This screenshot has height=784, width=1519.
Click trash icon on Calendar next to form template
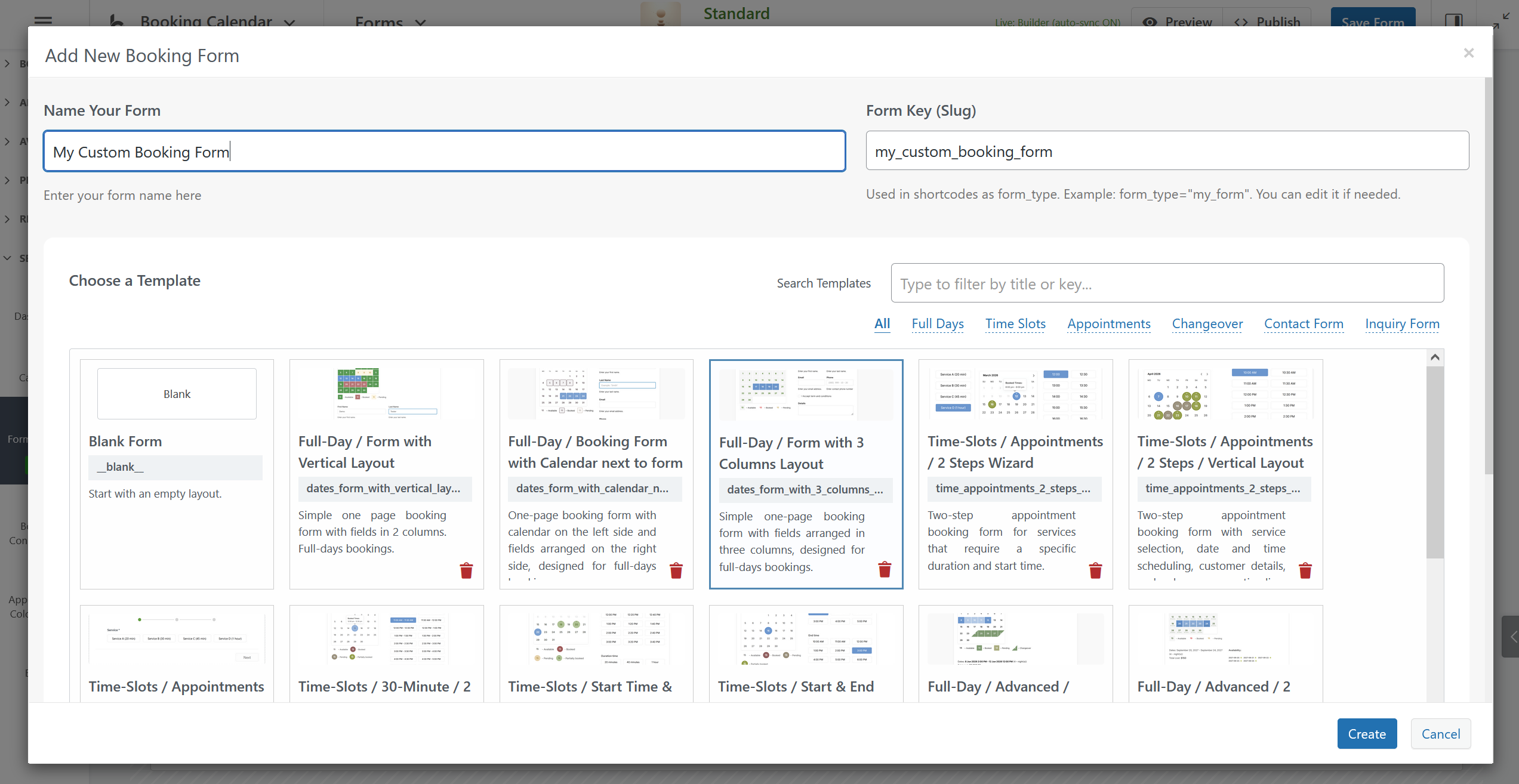coord(676,570)
